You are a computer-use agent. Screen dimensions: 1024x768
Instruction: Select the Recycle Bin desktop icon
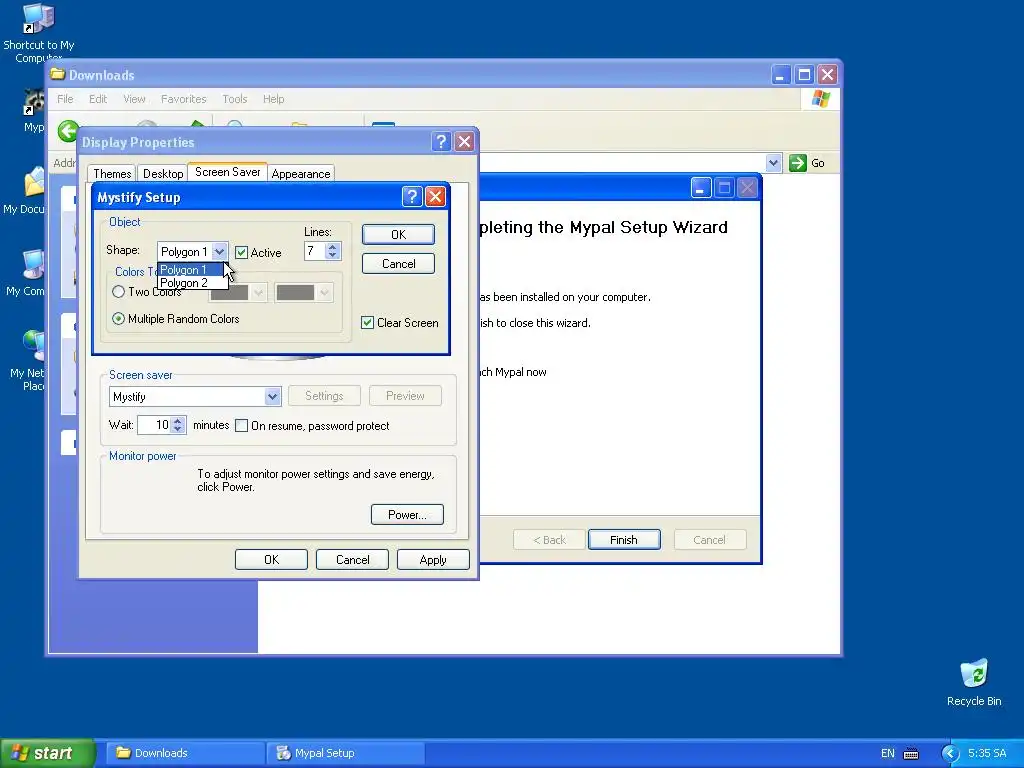974,683
